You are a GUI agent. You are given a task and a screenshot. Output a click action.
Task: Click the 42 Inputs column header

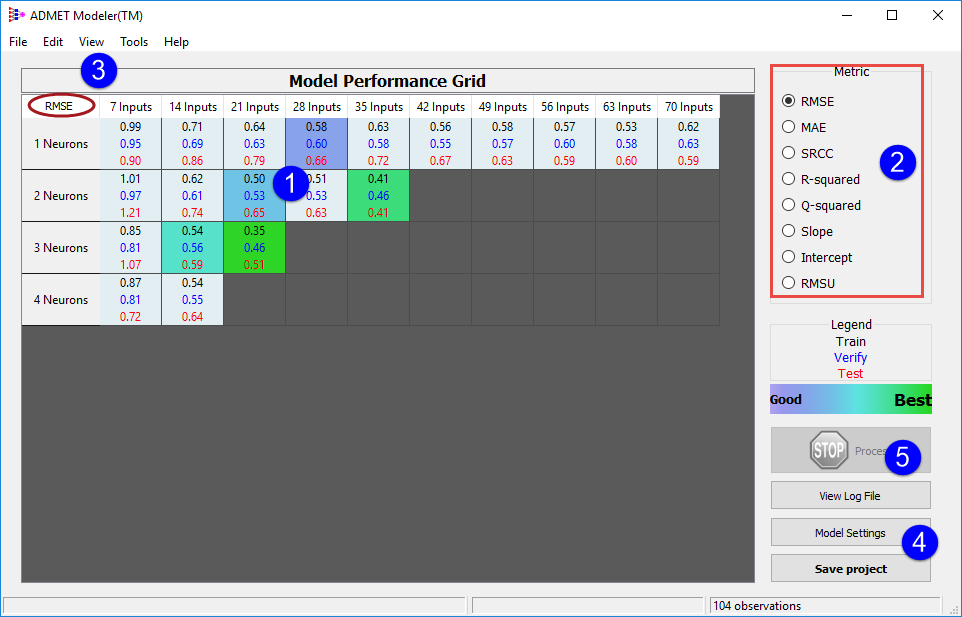coord(441,107)
